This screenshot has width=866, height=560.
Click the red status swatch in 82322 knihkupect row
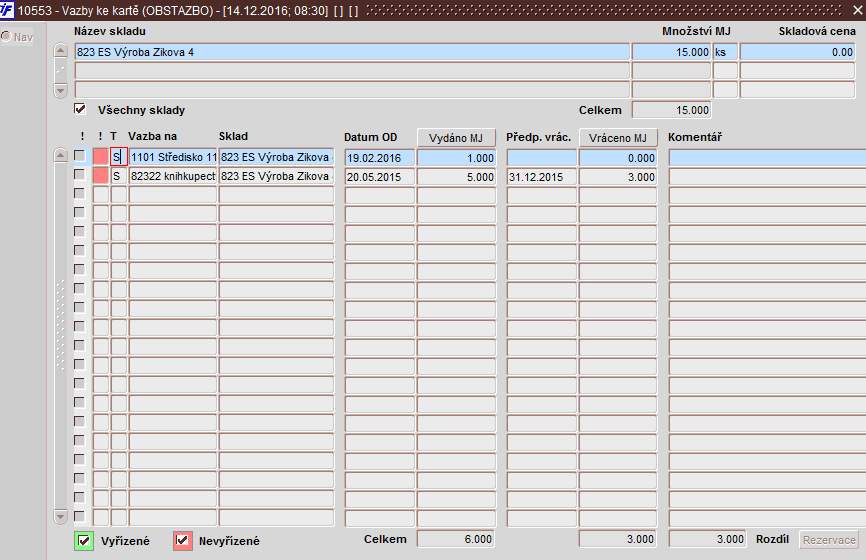click(x=101, y=176)
